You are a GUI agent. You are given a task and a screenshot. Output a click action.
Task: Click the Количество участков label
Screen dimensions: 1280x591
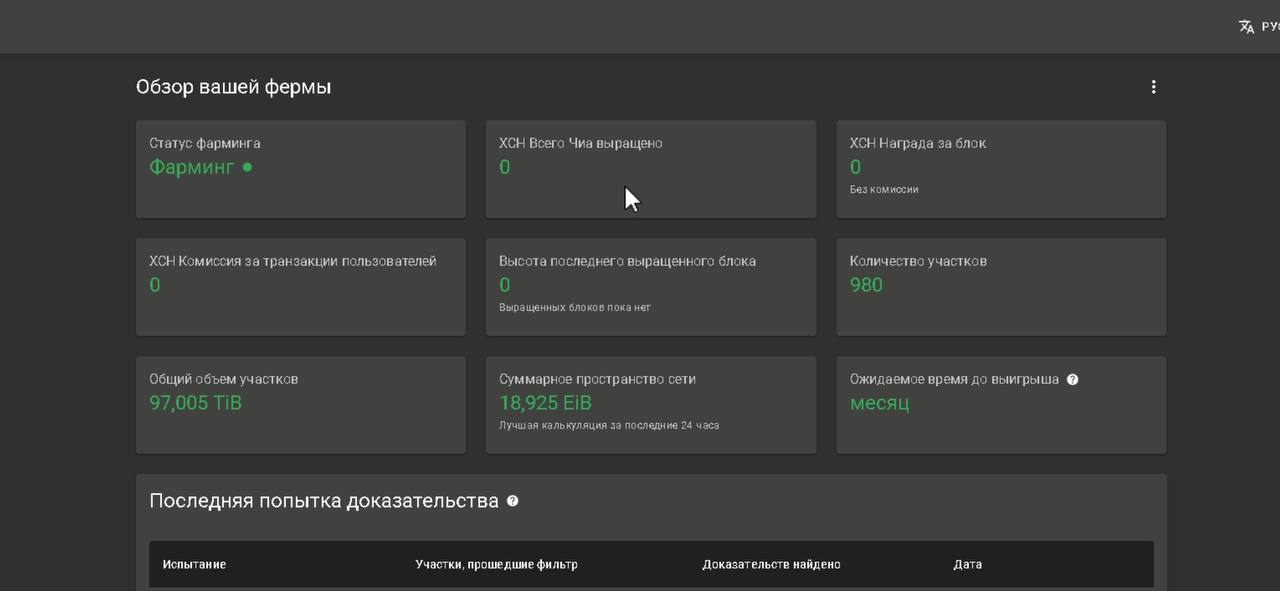(918, 261)
